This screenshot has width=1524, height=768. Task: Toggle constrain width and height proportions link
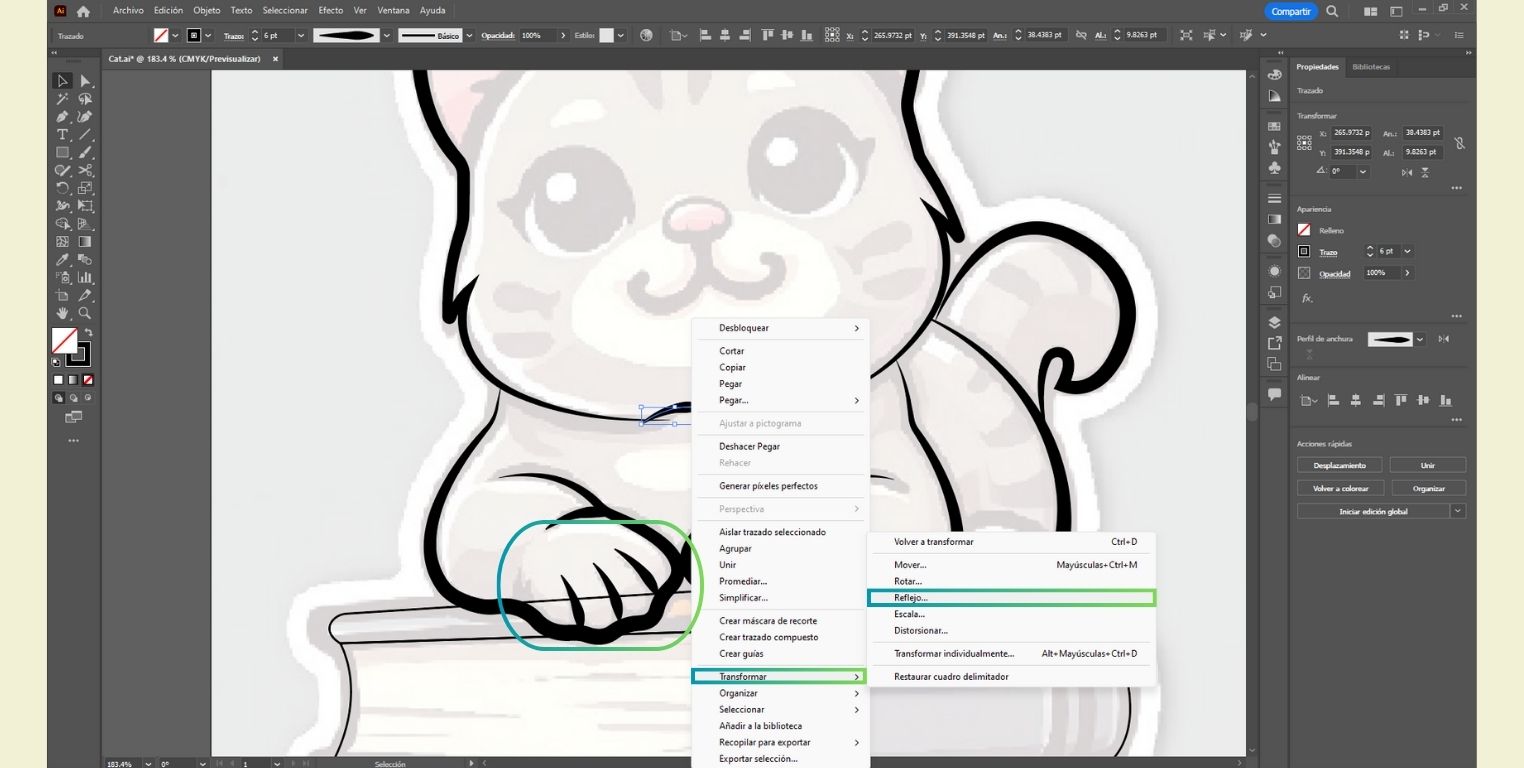click(1460, 143)
